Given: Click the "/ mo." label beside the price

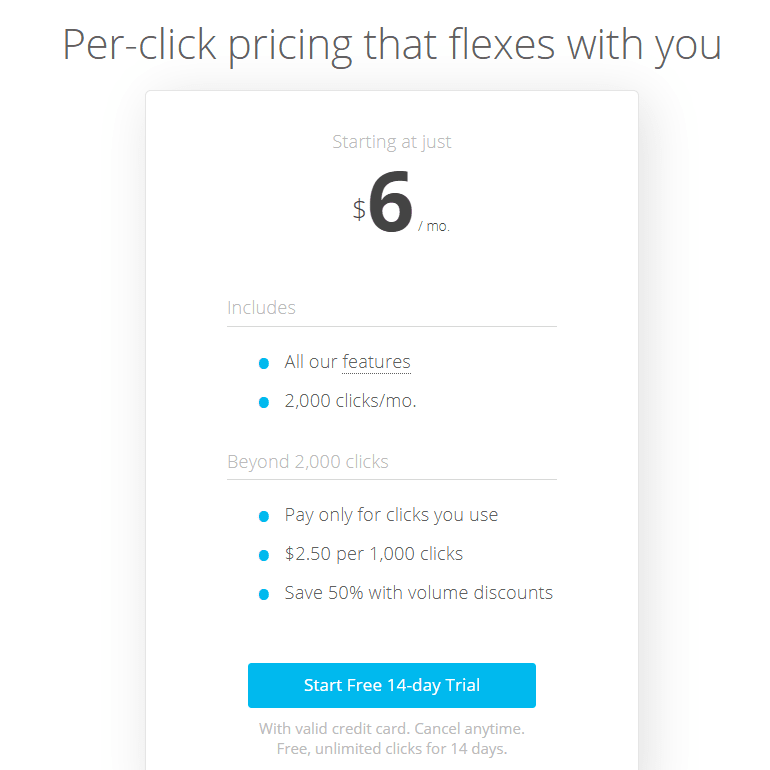Looking at the screenshot, I should pos(434,227).
